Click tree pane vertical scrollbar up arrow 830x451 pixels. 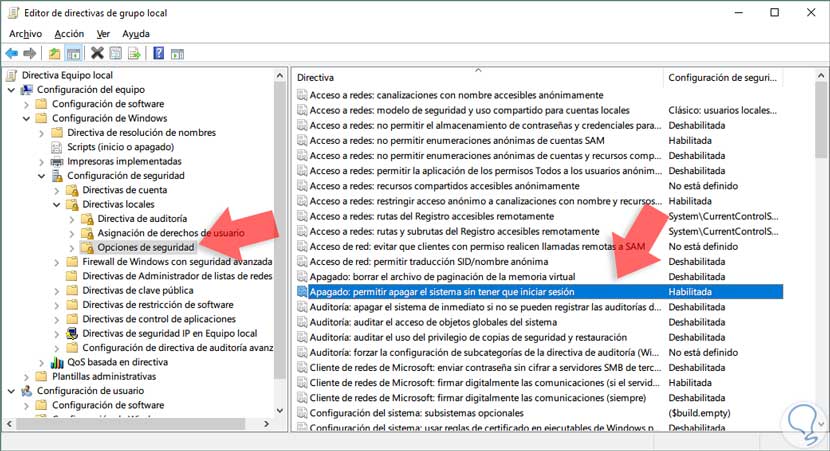tap(280, 76)
